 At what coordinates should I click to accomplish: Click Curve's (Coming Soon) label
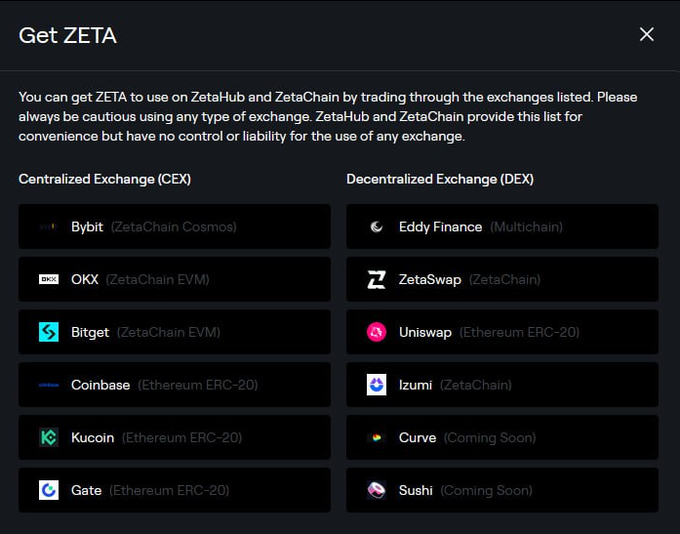click(490, 438)
